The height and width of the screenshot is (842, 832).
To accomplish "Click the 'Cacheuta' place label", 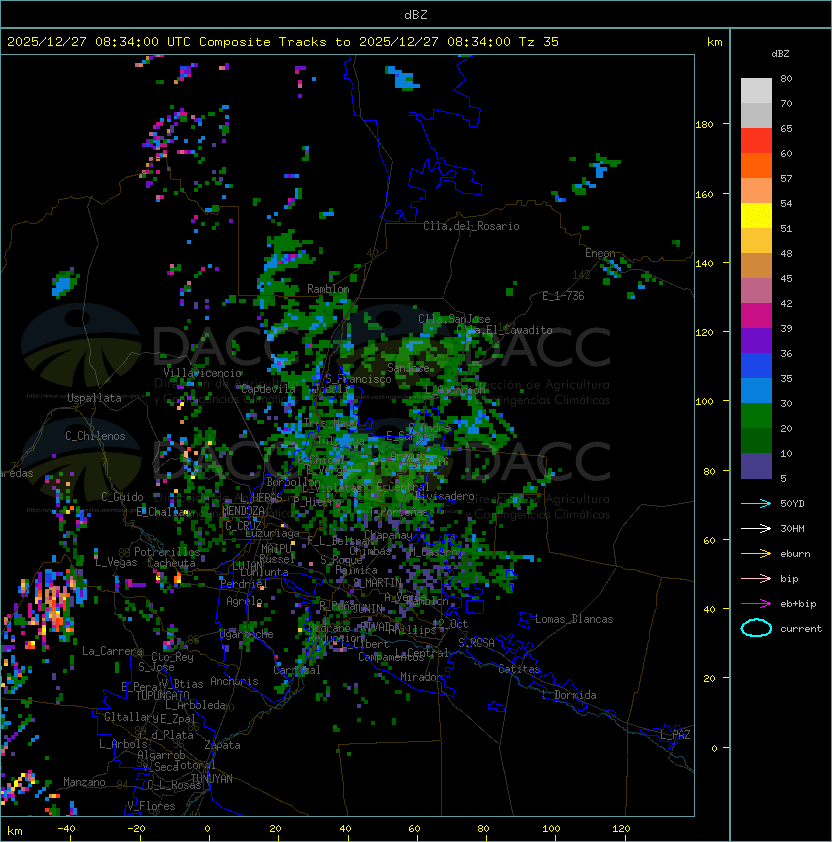I will pyautogui.click(x=171, y=563).
